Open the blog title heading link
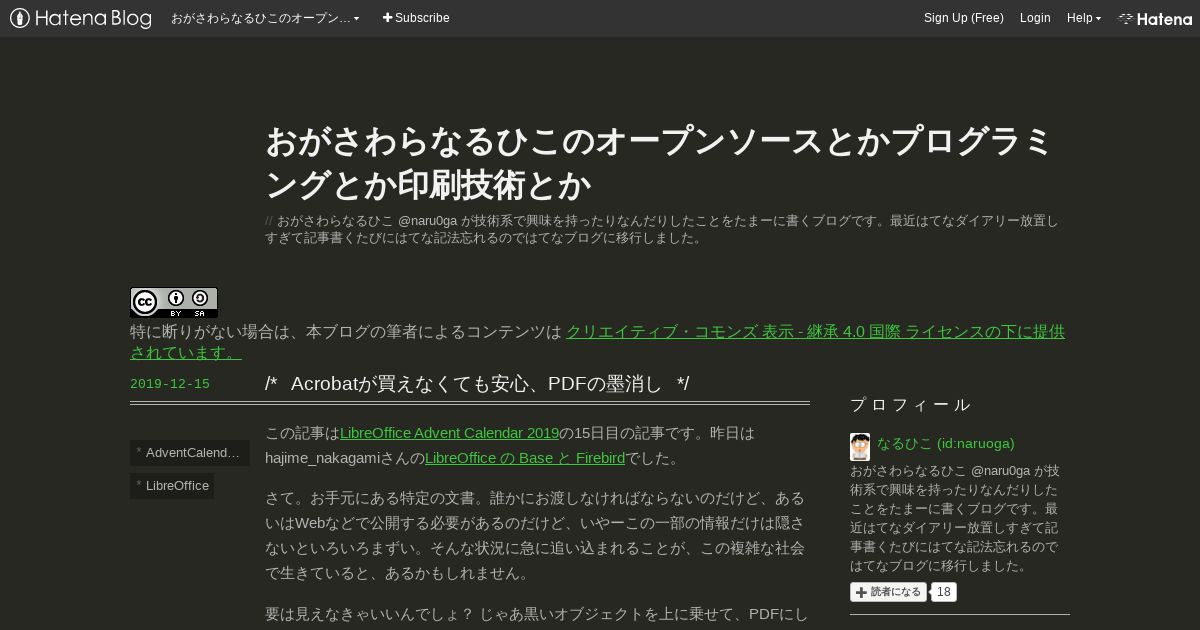 [x=658, y=163]
